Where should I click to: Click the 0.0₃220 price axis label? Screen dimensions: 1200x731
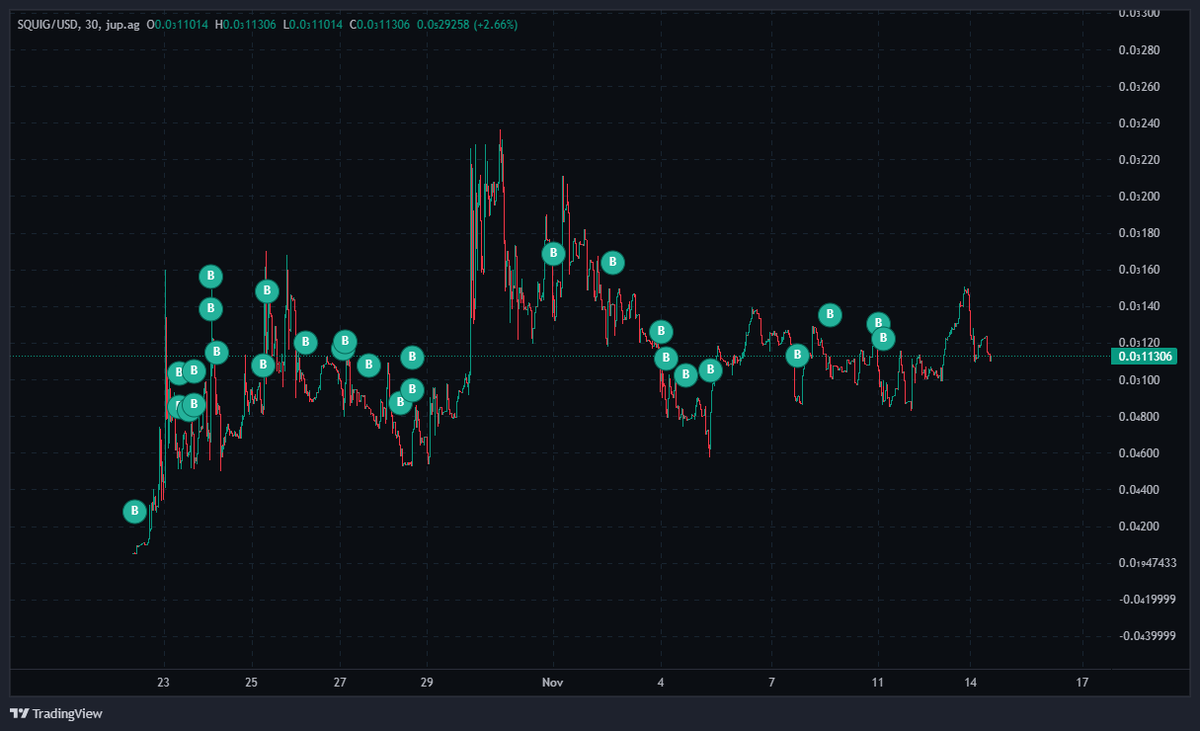pyautogui.click(x=1138, y=160)
